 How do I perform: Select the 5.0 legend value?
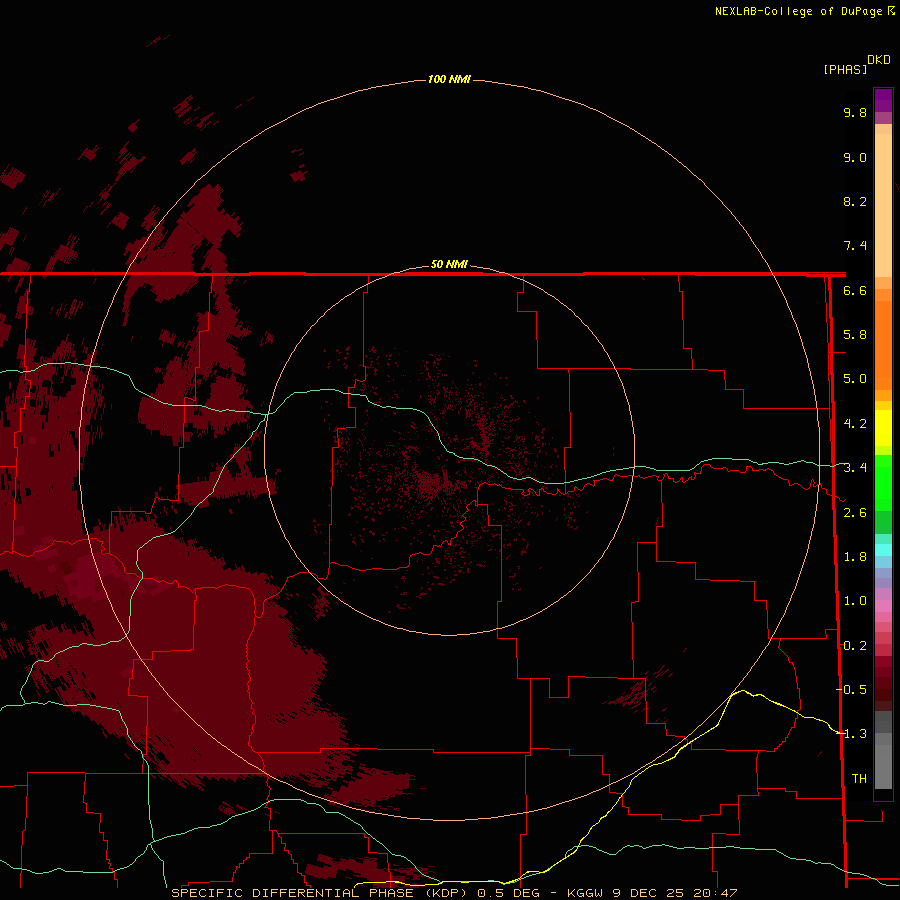pyautogui.click(x=855, y=379)
